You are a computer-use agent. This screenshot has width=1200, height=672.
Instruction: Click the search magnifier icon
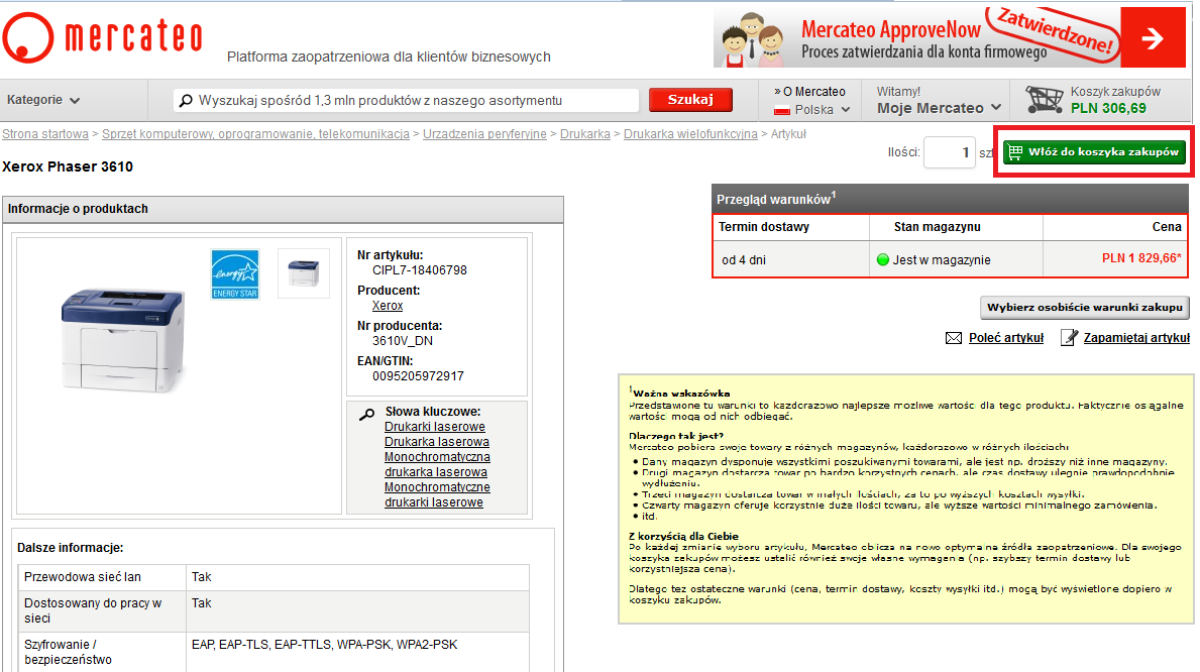185,100
